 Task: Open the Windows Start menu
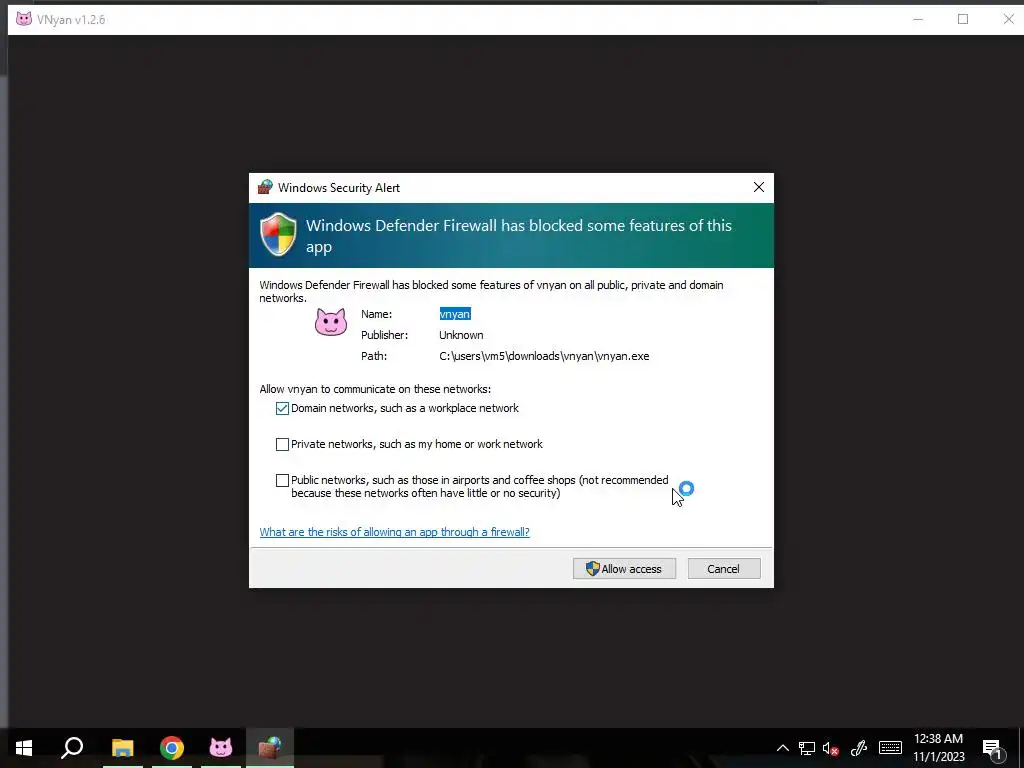click(24, 748)
